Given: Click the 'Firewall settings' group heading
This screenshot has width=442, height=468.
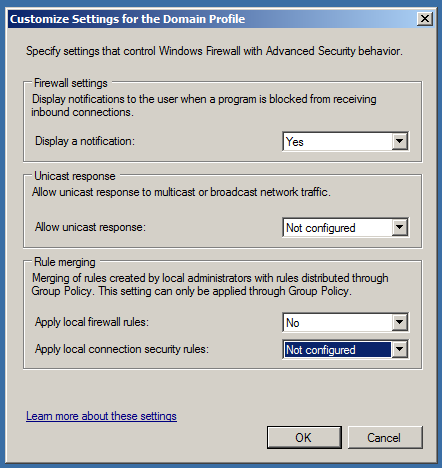Looking at the screenshot, I should [x=71, y=83].
